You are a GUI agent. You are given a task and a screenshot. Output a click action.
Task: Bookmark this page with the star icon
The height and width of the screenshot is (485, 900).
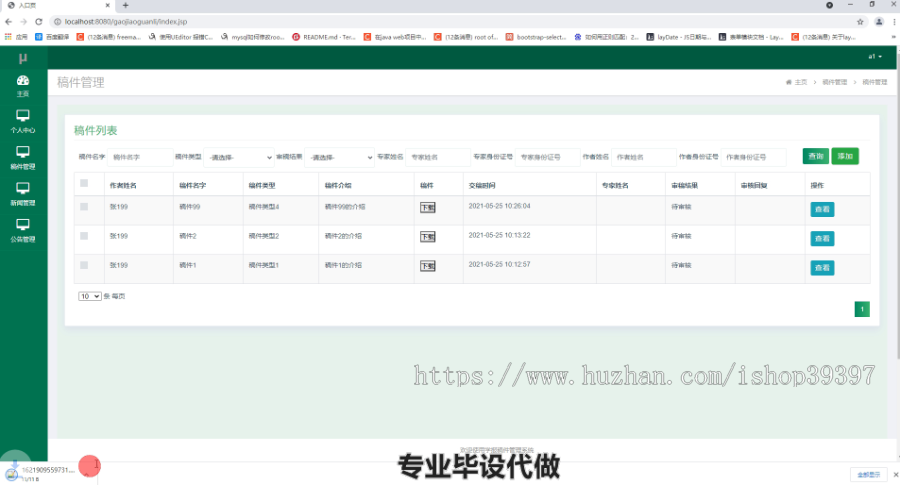(860, 22)
